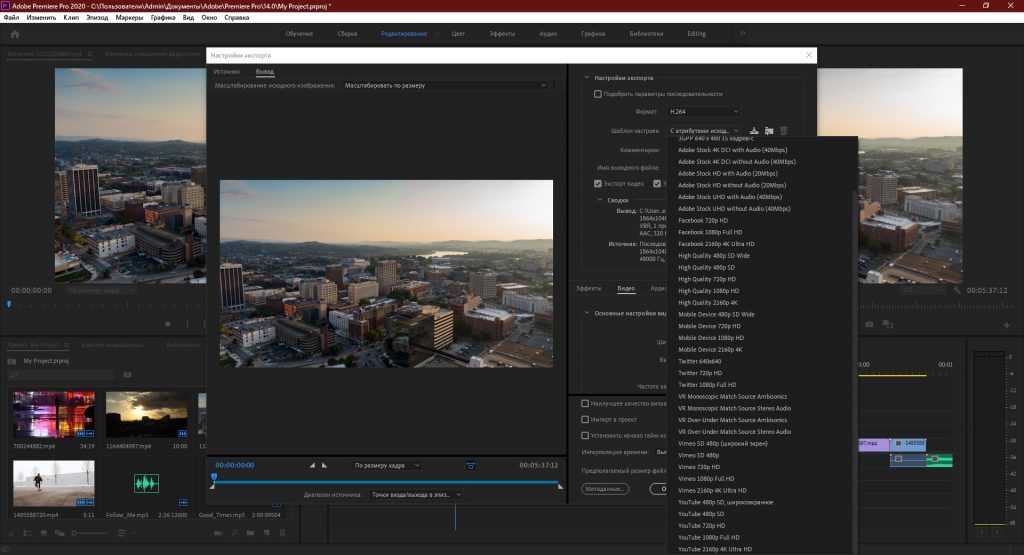This screenshot has height=555, width=1024.
Task: Enable the import into project checkbox
Action: click(x=586, y=419)
